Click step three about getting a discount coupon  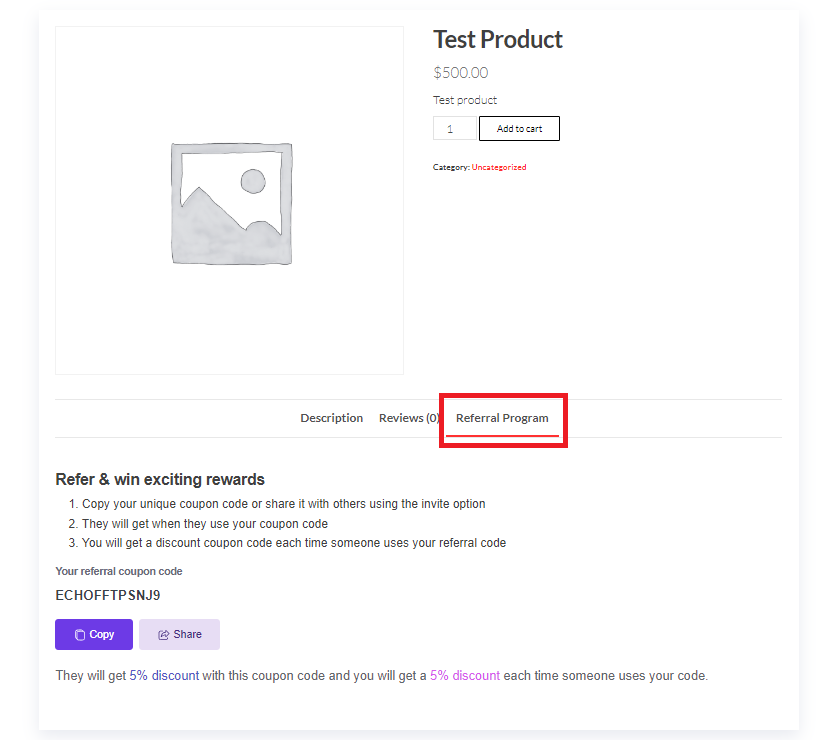click(293, 543)
